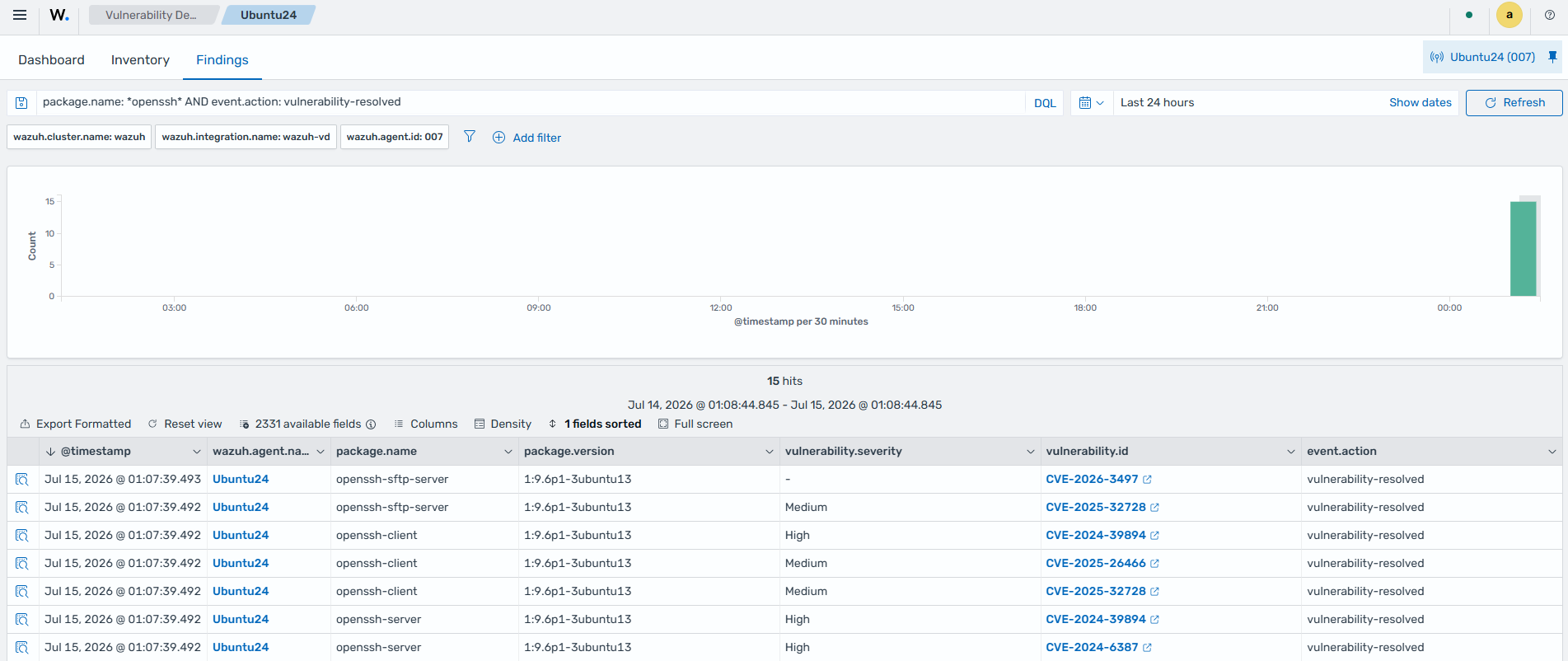Open the @timestamp column menu chevron
Screen dimensions: 1568x661
click(x=196, y=452)
